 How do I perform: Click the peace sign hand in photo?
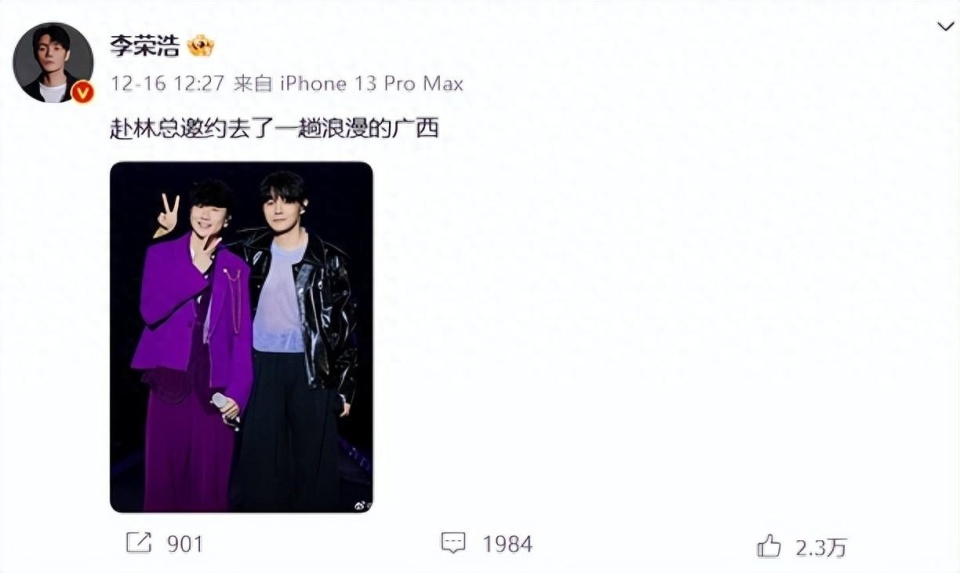(x=167, y=214)
